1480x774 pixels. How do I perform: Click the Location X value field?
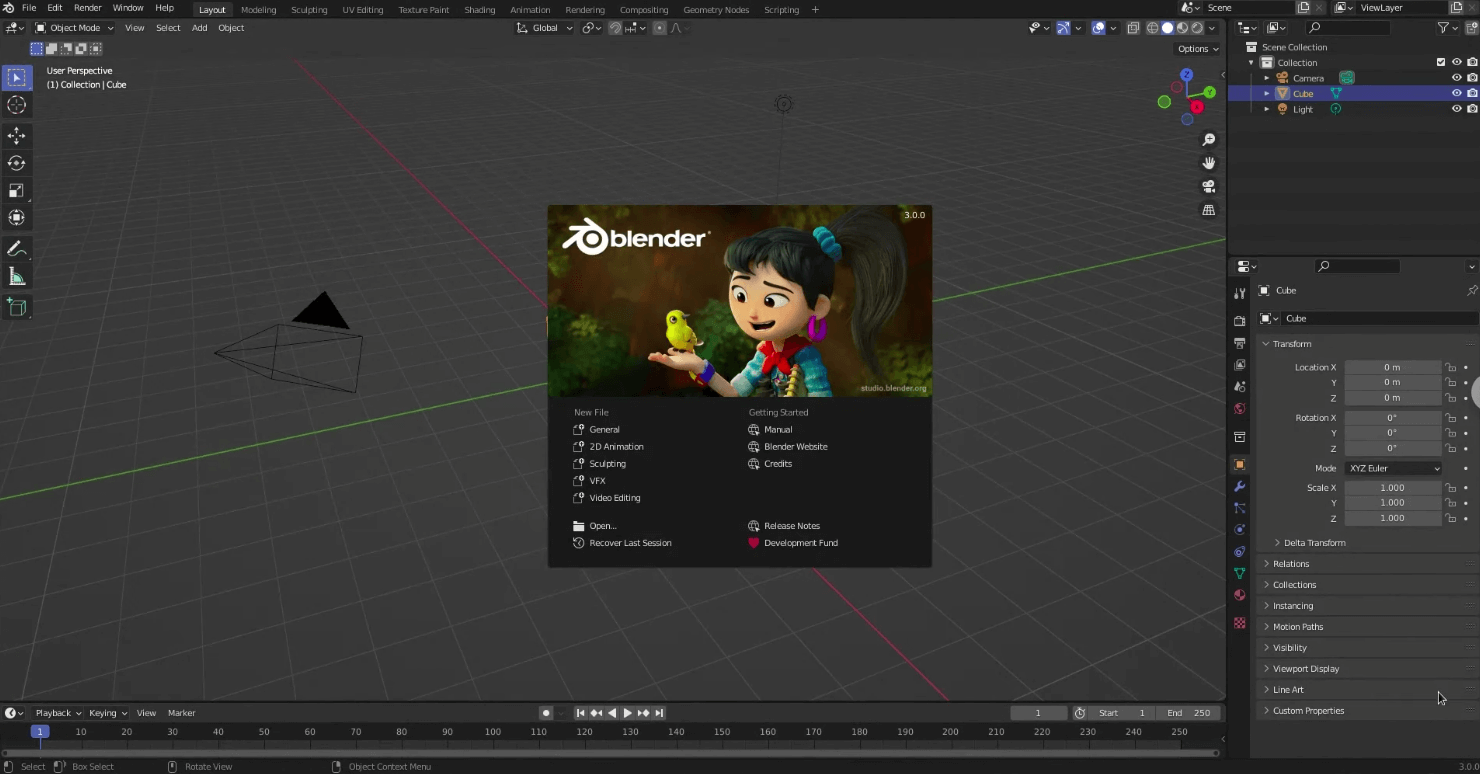[x=1392, y=367]
